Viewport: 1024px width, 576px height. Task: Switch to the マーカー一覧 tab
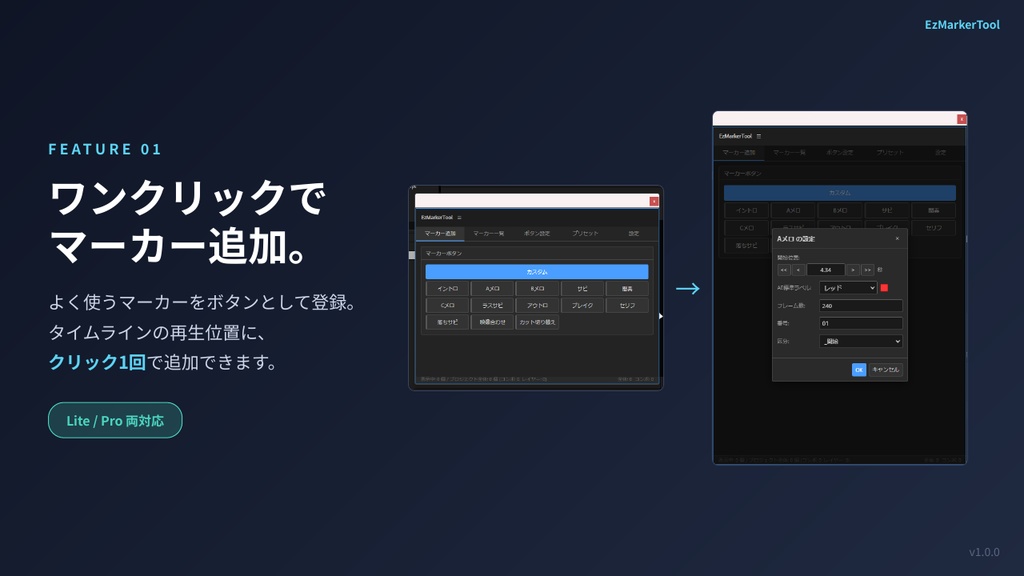click(x=487, y=232)
